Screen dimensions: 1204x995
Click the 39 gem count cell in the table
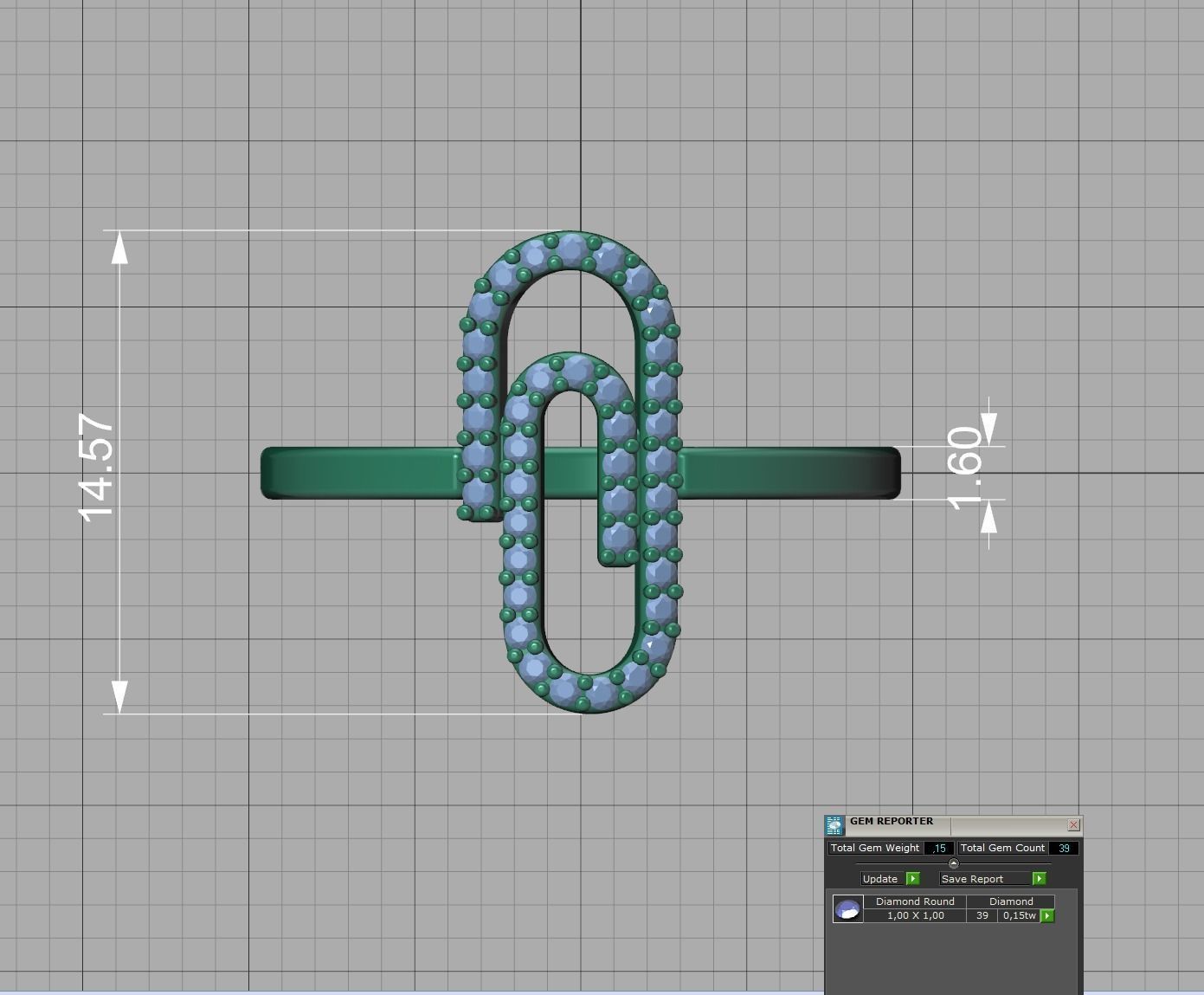982,915
